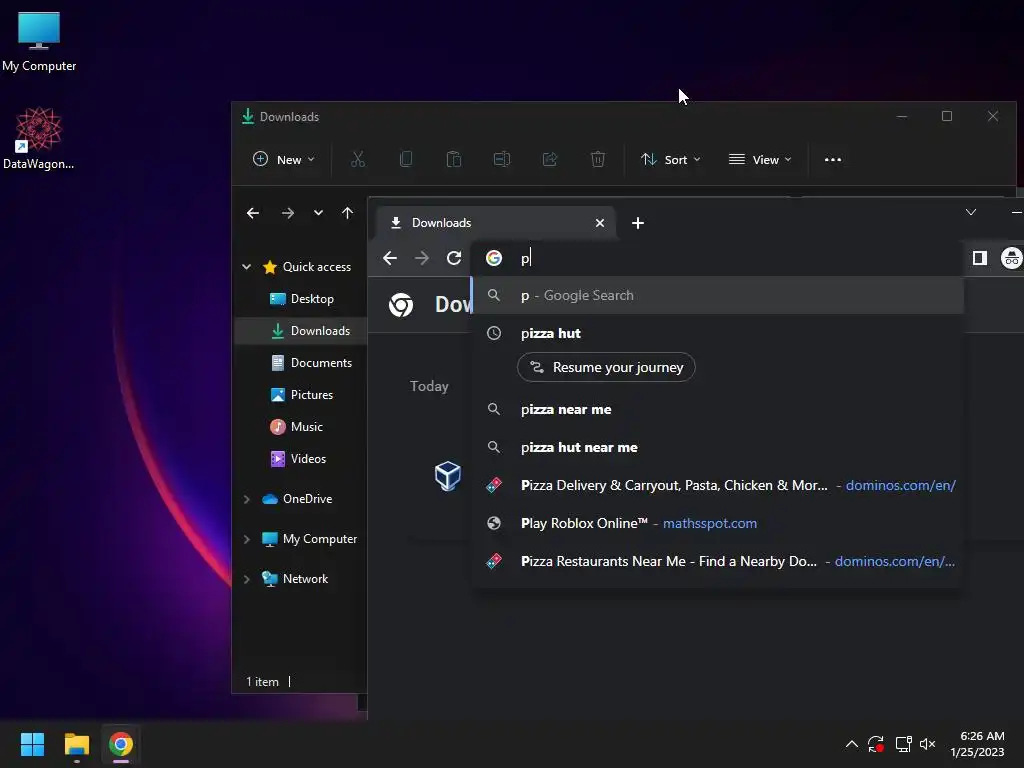Click the sync update tray icon

[x=876, y=744]
